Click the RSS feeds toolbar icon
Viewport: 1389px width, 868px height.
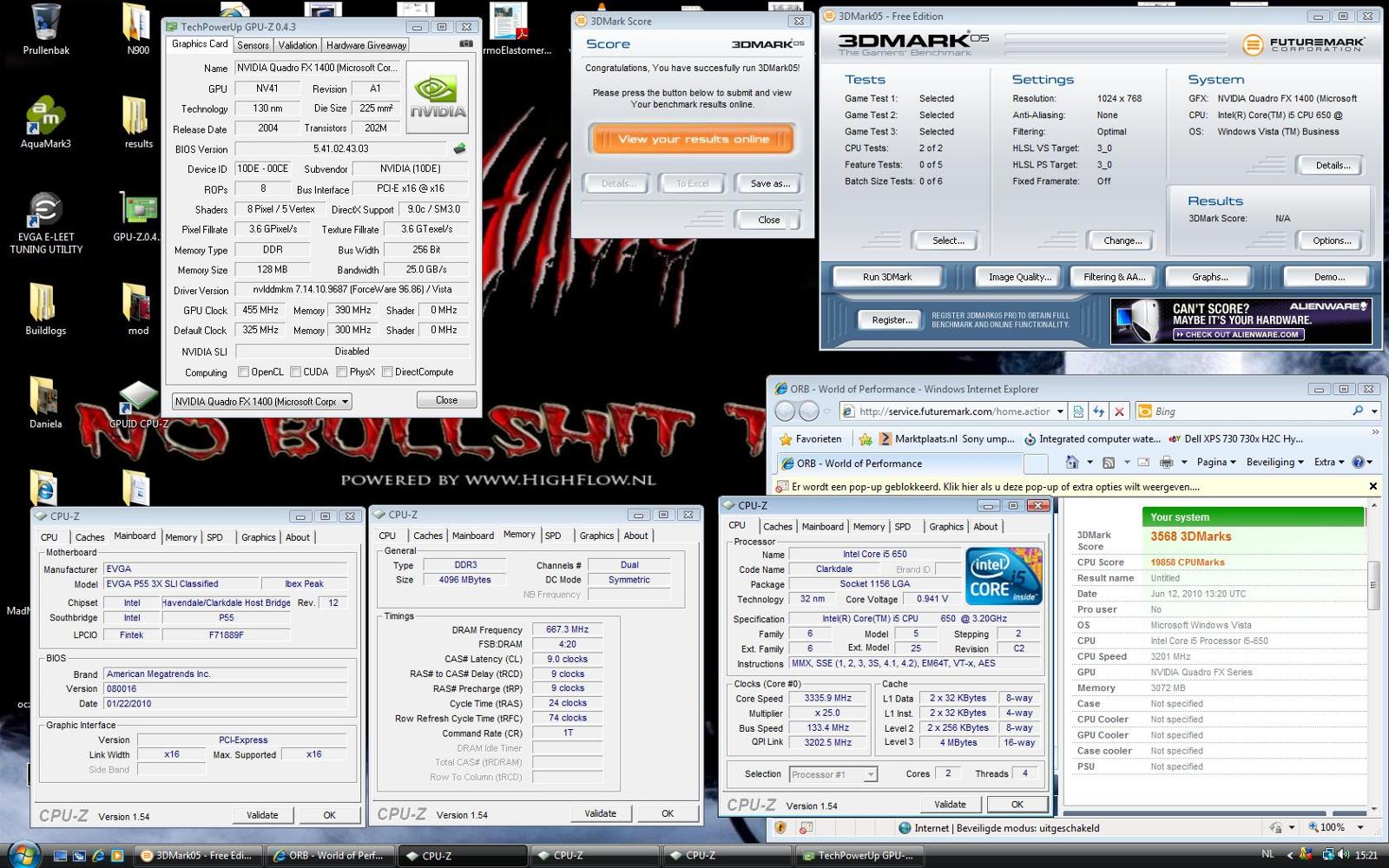(x=1109, y=463)
